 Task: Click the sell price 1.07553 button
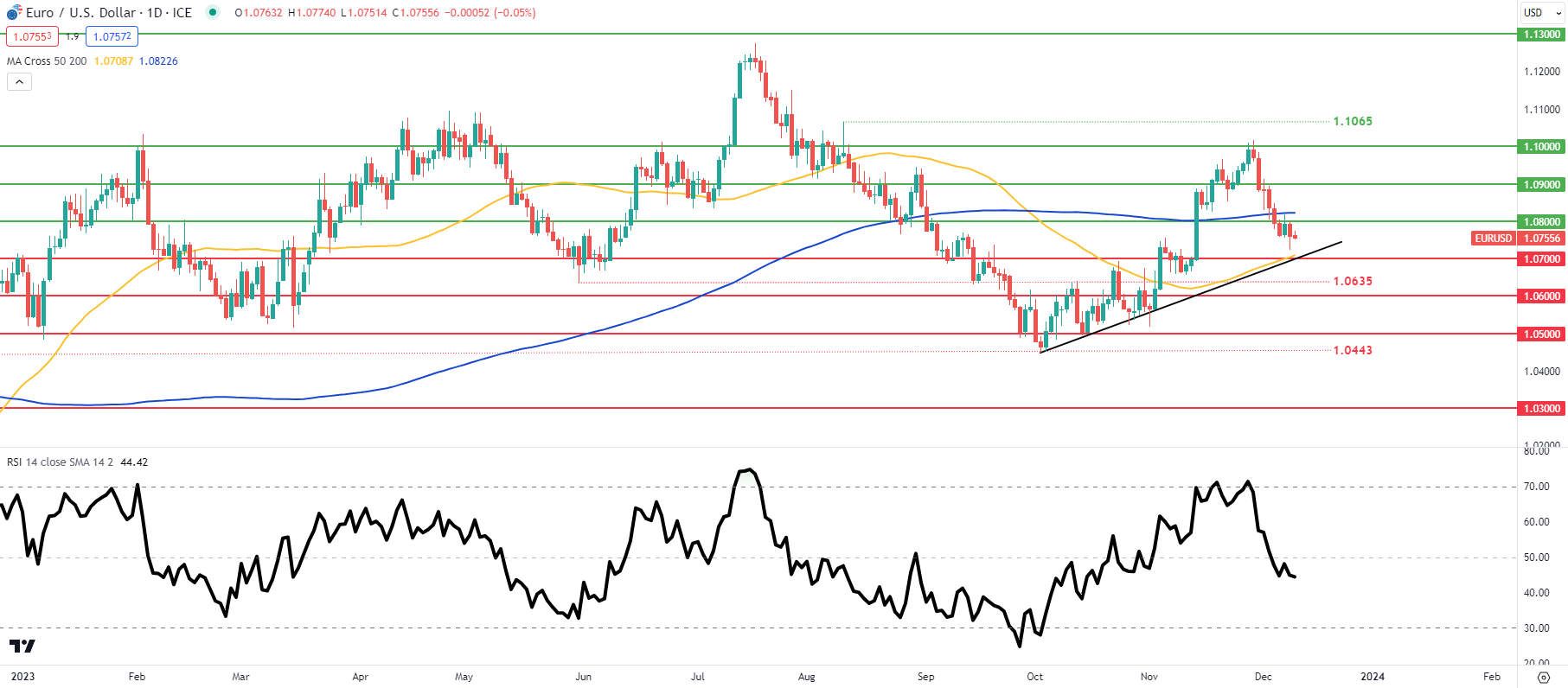[32, 36]
